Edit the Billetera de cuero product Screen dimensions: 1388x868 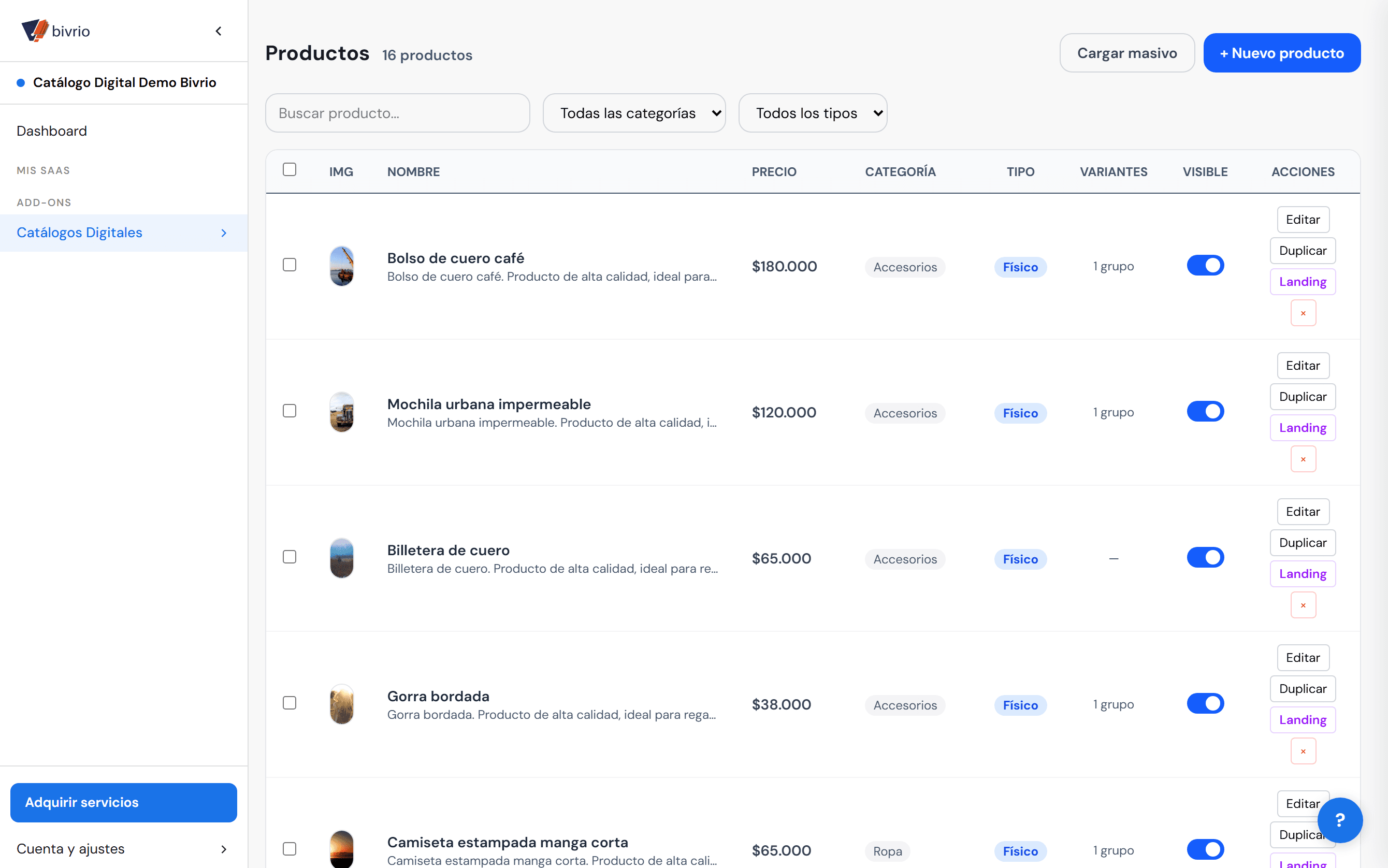click(x=1303, y=512)
